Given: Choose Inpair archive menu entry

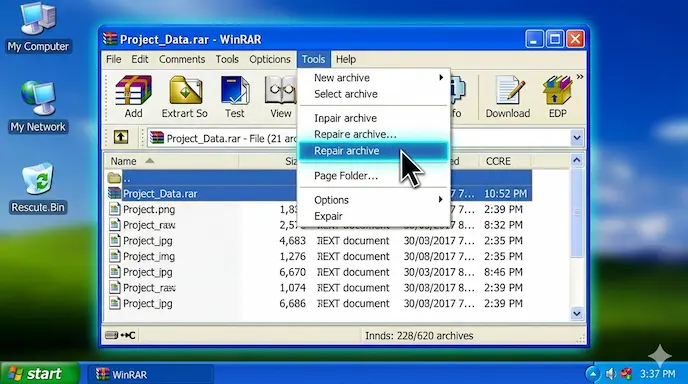Looking at the screenshot, I should 345,118.
